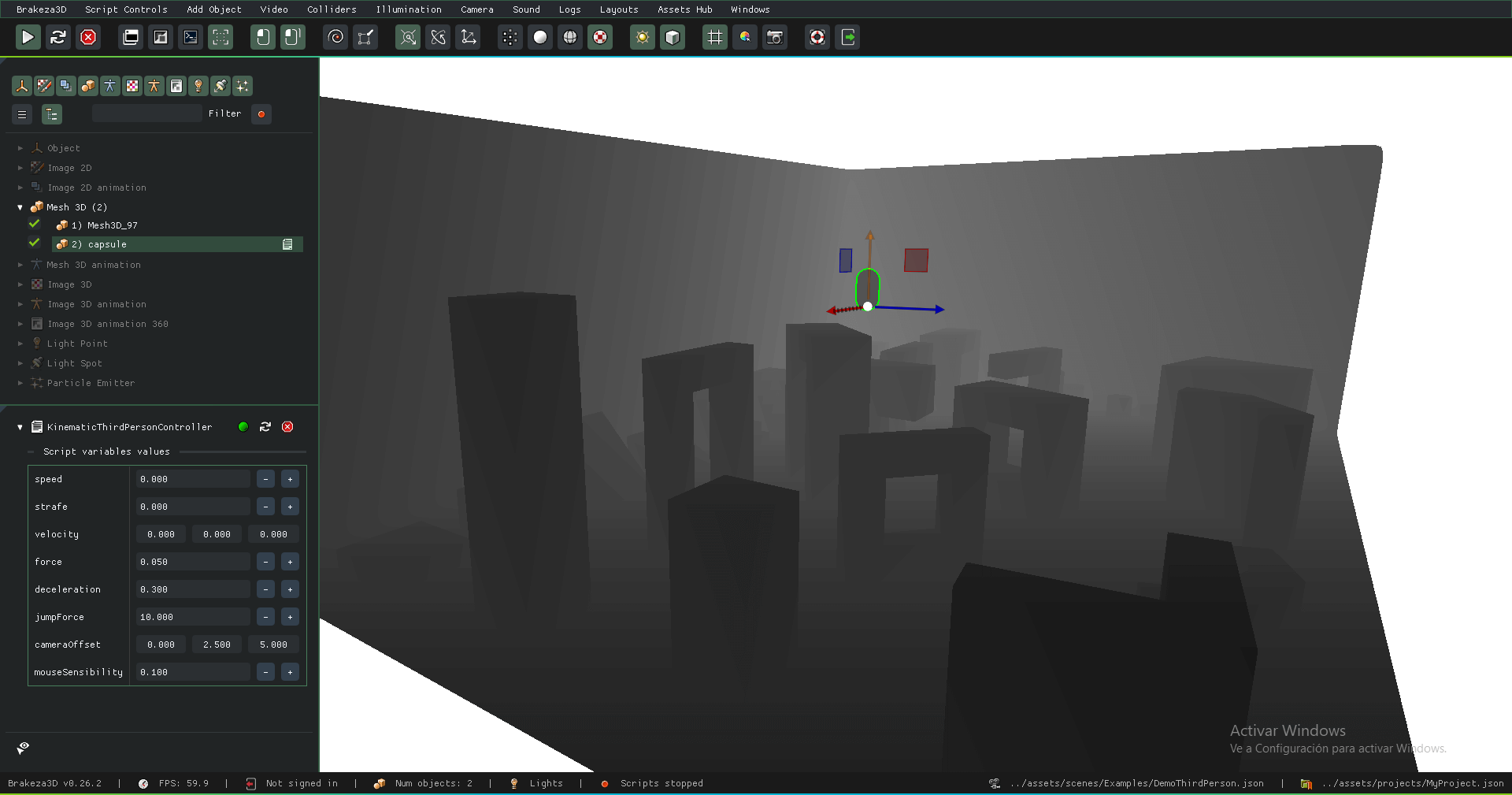Click the sun lighting toolbar icon
Image resolution: width=1512 pixels, height=795 pixels.
click(643, 37)
